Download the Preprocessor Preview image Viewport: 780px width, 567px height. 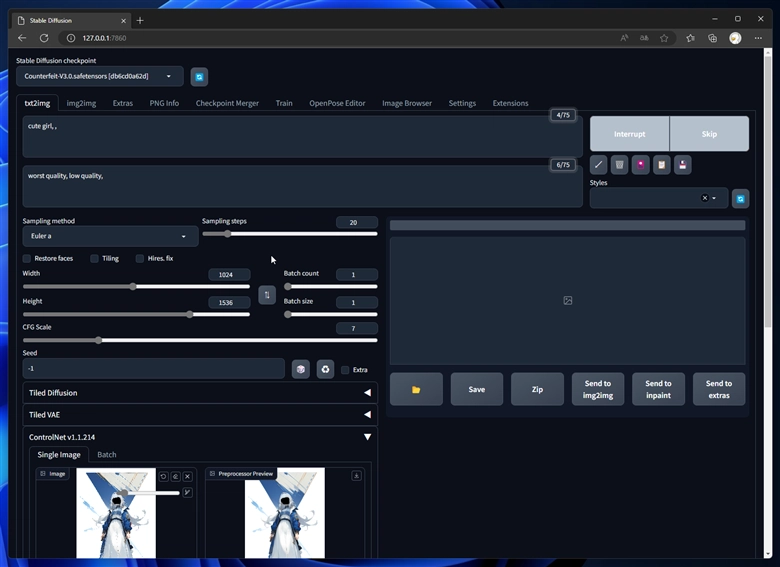(357, 476)
